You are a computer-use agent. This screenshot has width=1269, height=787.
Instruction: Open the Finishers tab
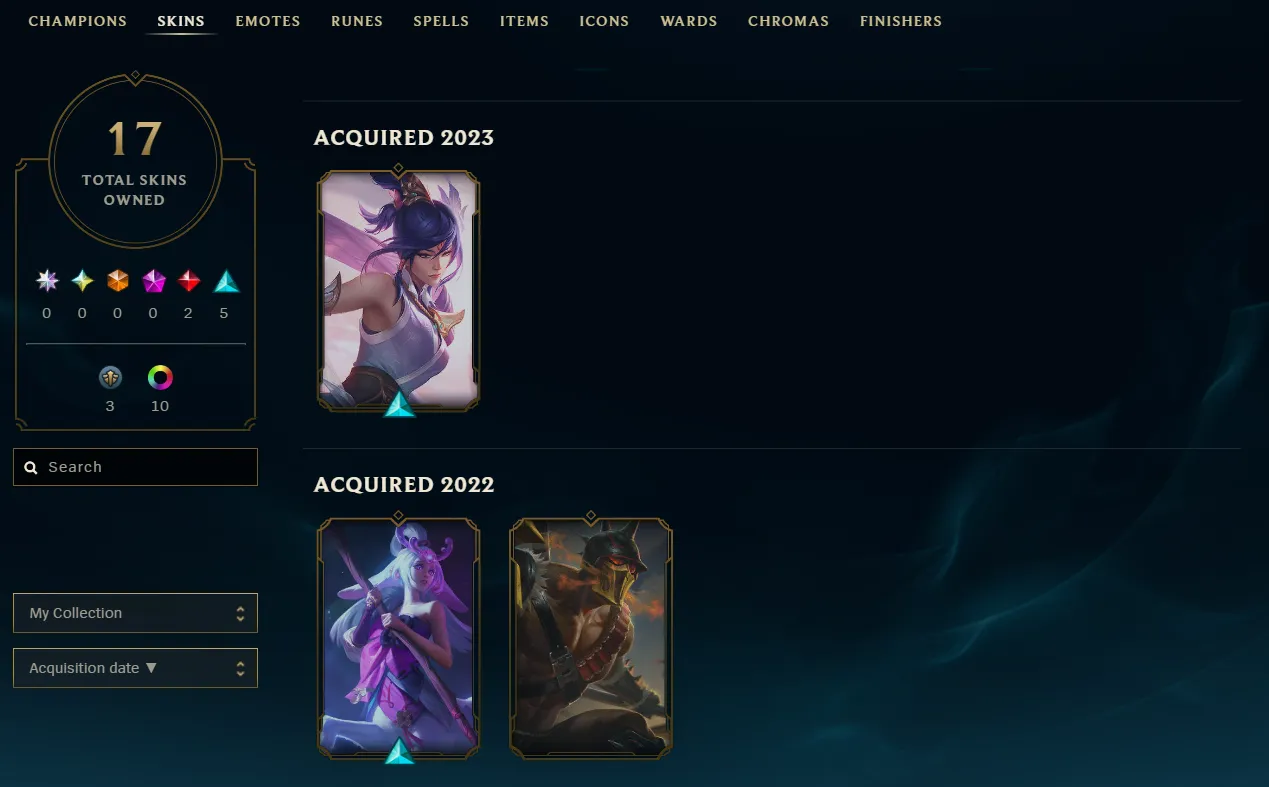tap(901, 21)
